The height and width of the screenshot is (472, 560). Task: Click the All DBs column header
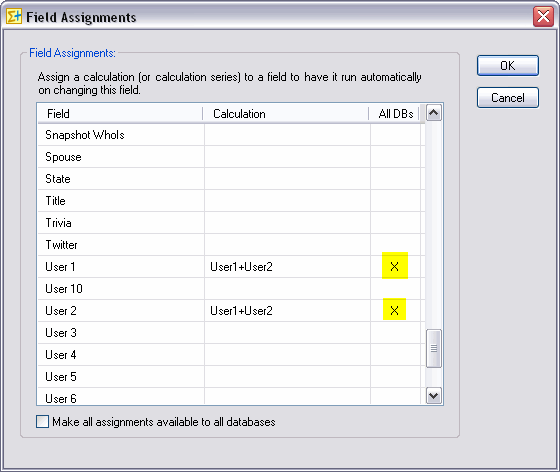click(395, 114)
